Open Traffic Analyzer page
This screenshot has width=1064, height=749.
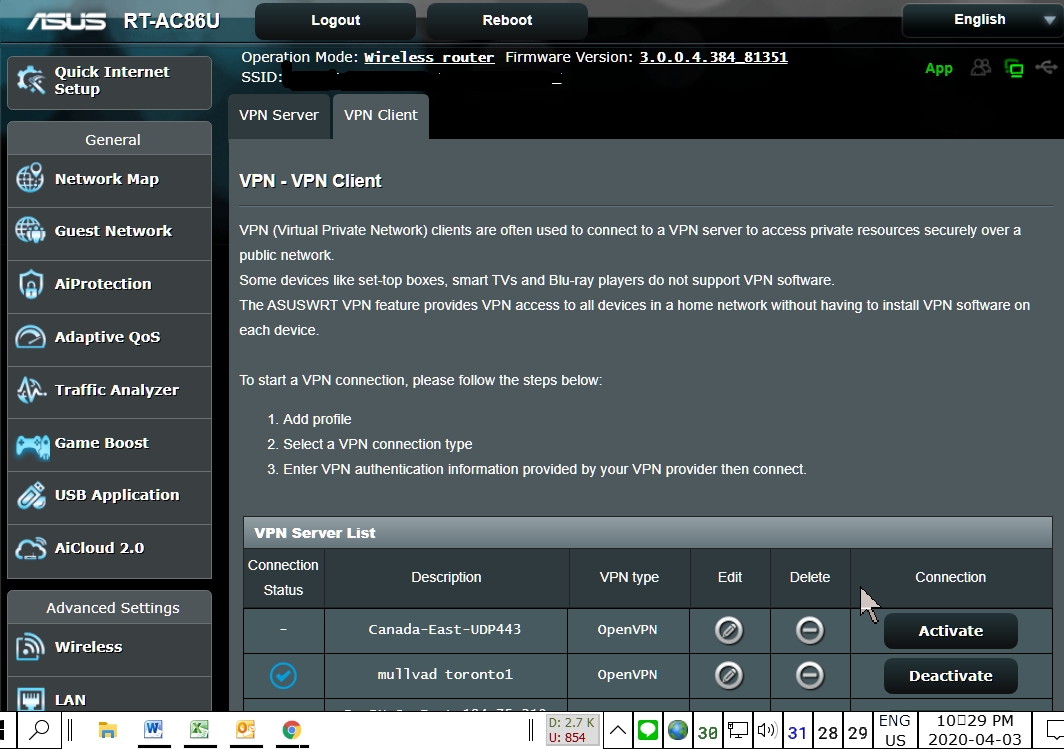109,391
